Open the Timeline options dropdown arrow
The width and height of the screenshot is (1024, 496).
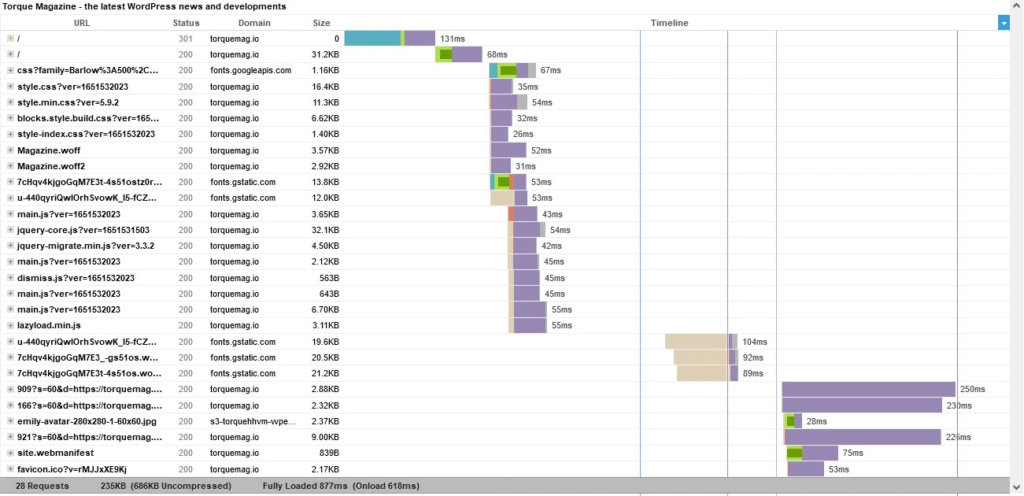click(1003, 22)
